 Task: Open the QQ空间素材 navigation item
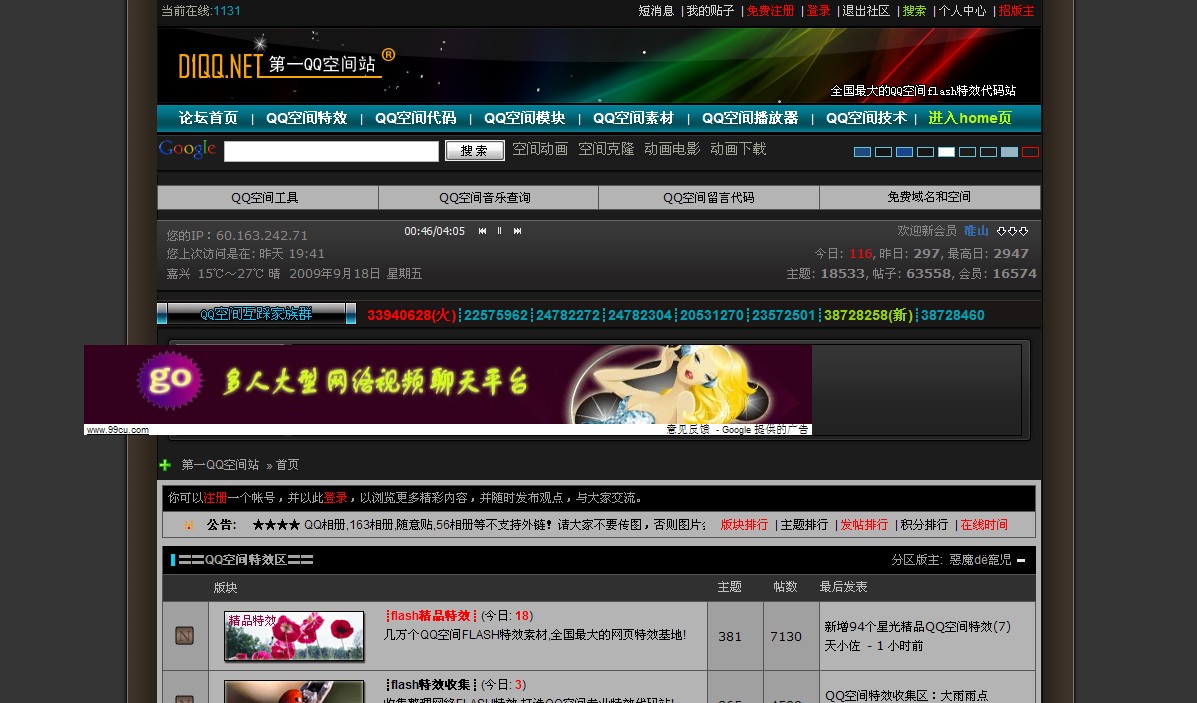coord(634,118)
